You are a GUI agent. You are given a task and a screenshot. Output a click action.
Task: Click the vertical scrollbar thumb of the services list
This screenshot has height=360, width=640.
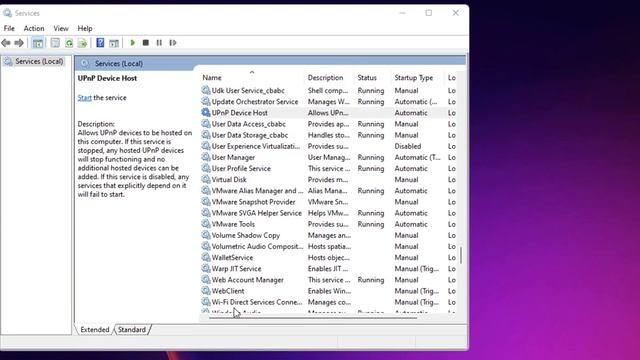pyautogui.click(x=461, y=256)
